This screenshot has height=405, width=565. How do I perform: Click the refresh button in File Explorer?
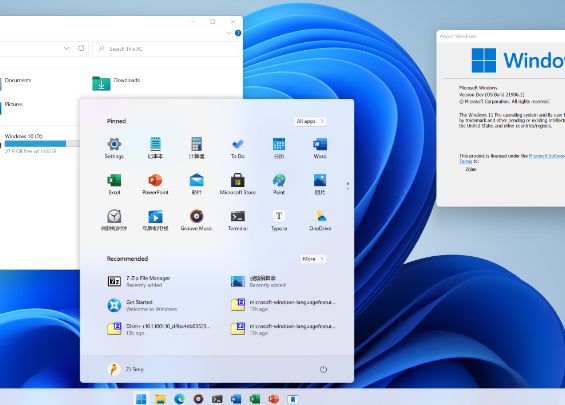click(81, 48)
